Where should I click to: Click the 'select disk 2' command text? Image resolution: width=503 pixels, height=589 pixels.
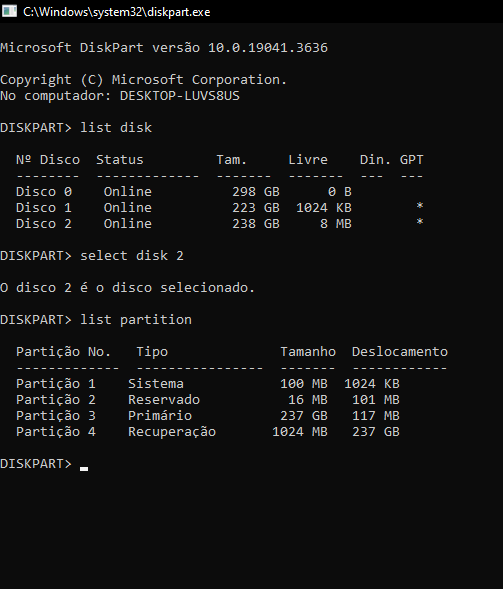132,256
